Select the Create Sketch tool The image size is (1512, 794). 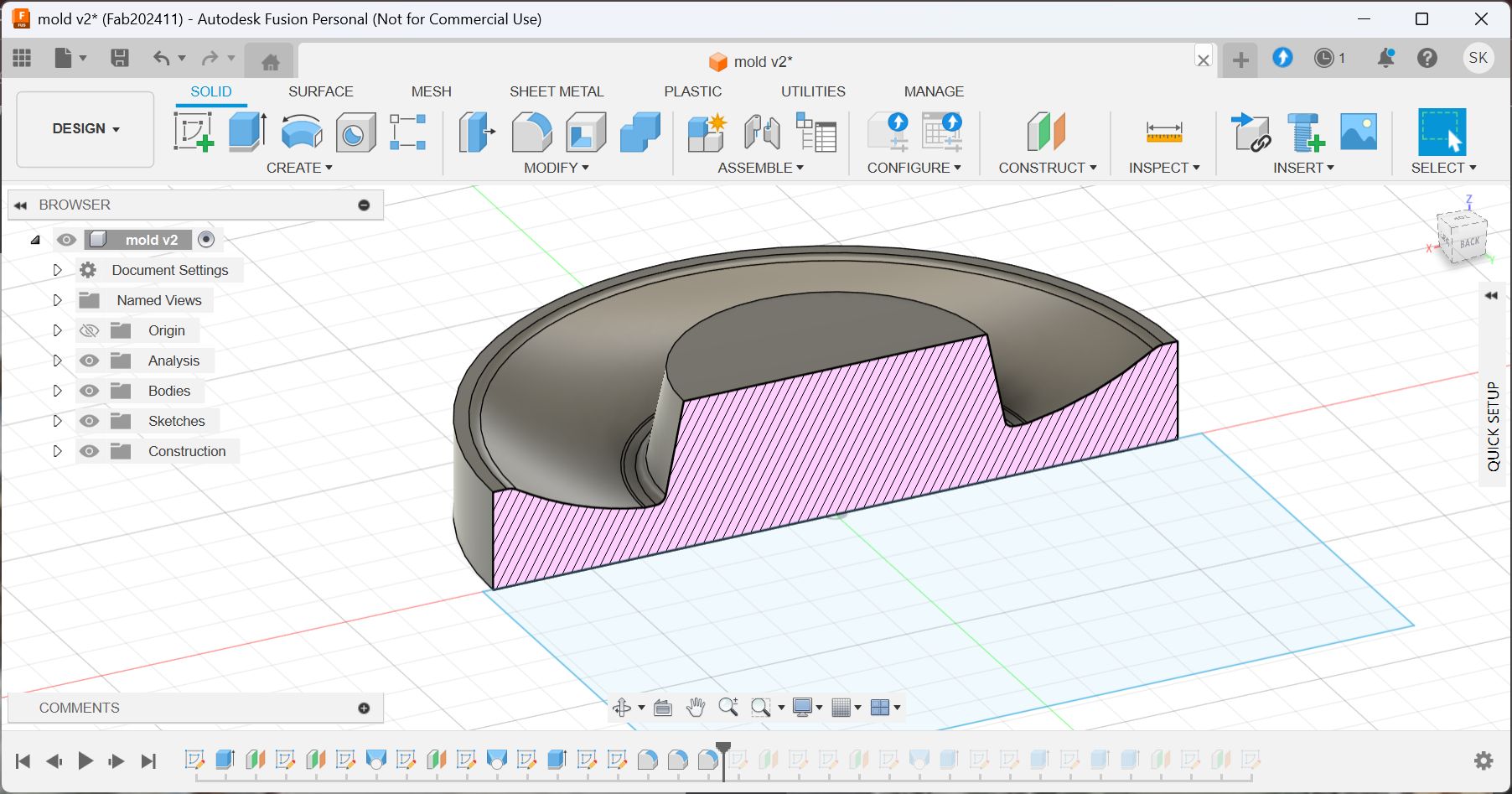194,132
